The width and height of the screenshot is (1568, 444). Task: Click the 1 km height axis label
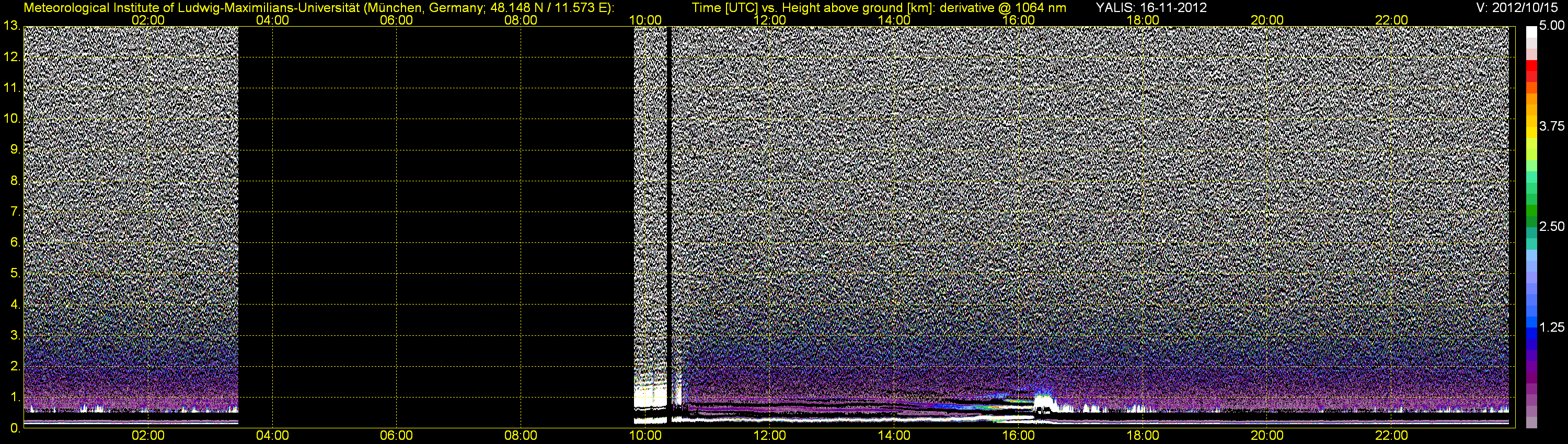coord(14,397)
